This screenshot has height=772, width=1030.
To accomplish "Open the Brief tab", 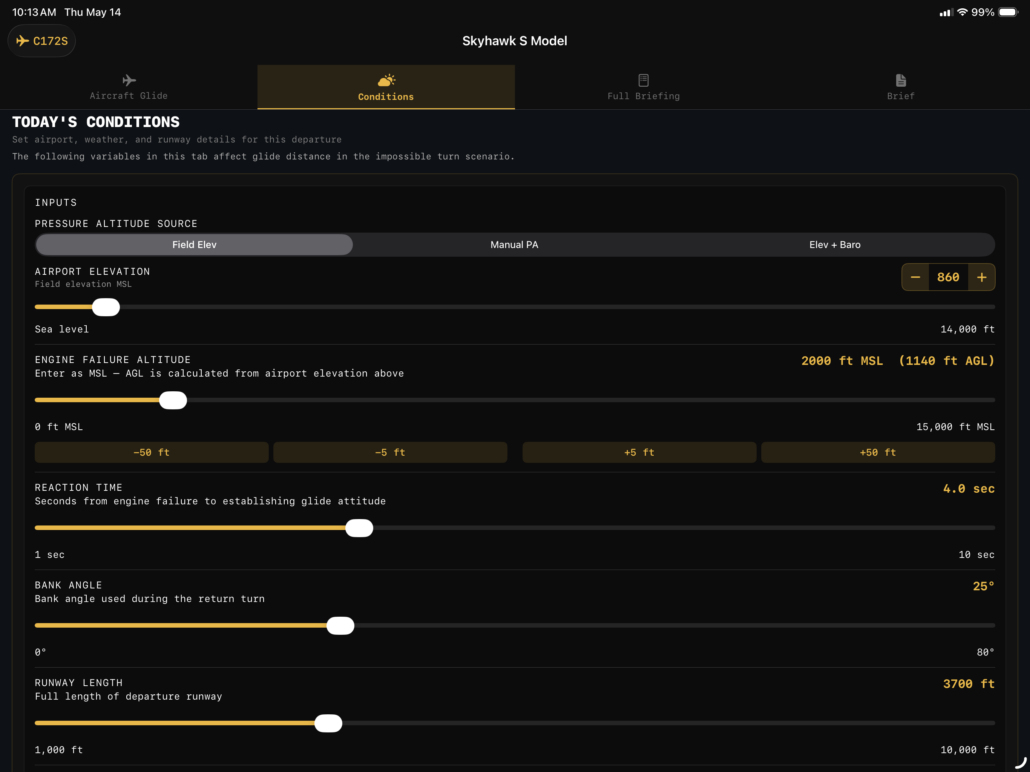I will pyautogui.click(x=901, y=87).
